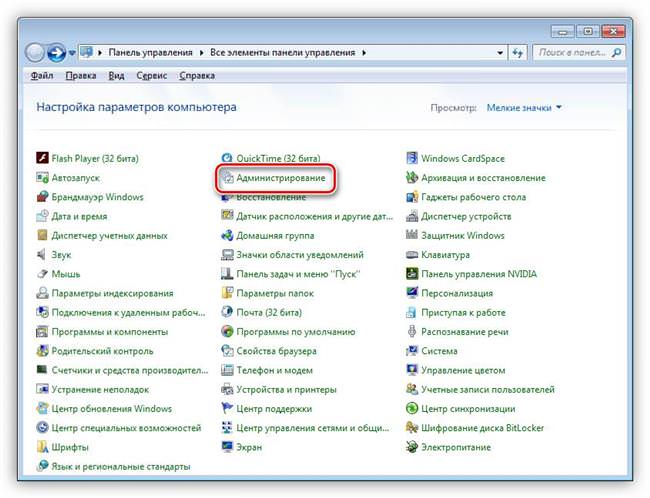This screenshot has height=498, width=650.
Task: Open the QuickTime icon
Action: coord(227,158)
